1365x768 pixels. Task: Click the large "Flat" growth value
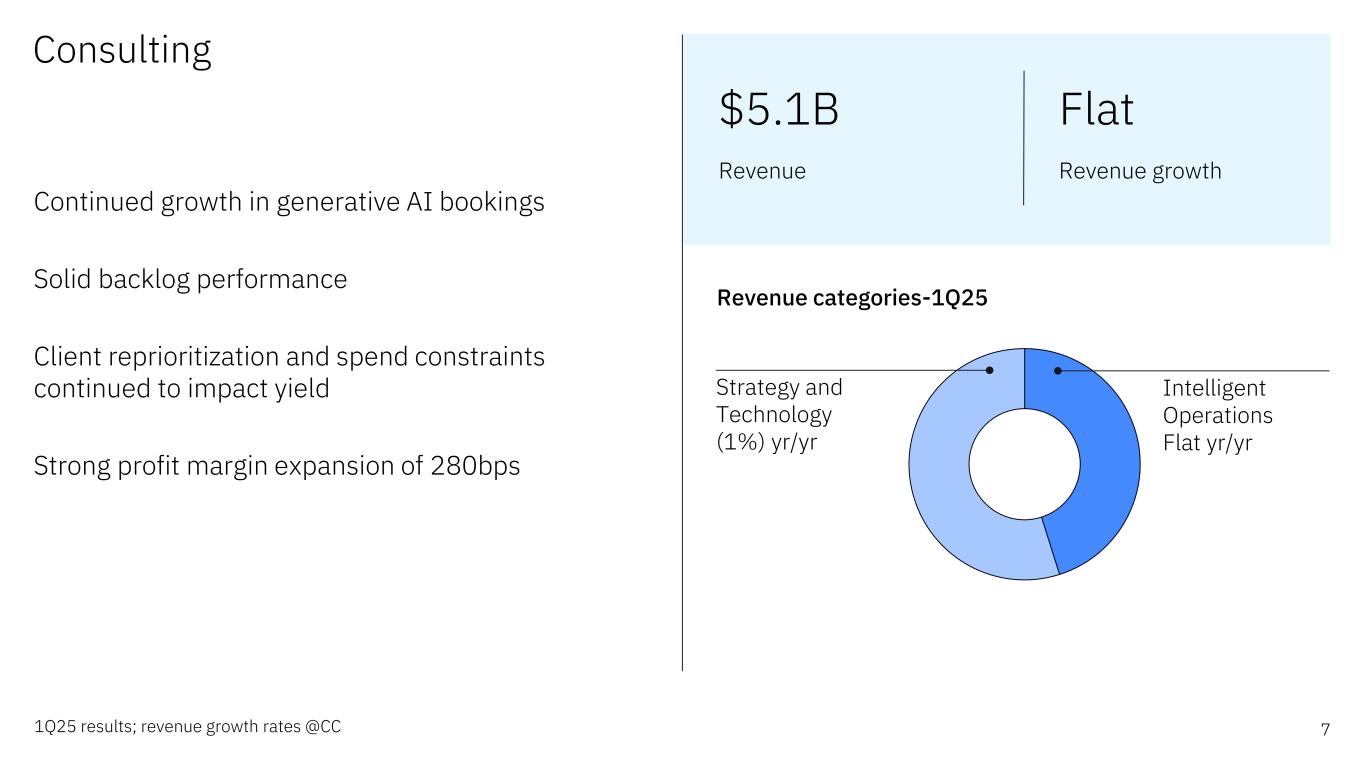tap(1096, 110)
